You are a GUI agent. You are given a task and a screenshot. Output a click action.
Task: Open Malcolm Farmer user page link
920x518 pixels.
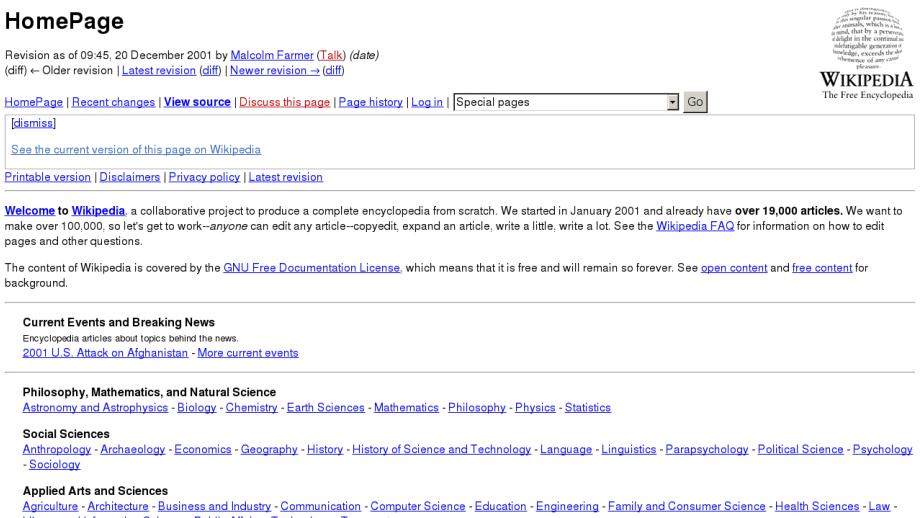[x=272, y=55]
